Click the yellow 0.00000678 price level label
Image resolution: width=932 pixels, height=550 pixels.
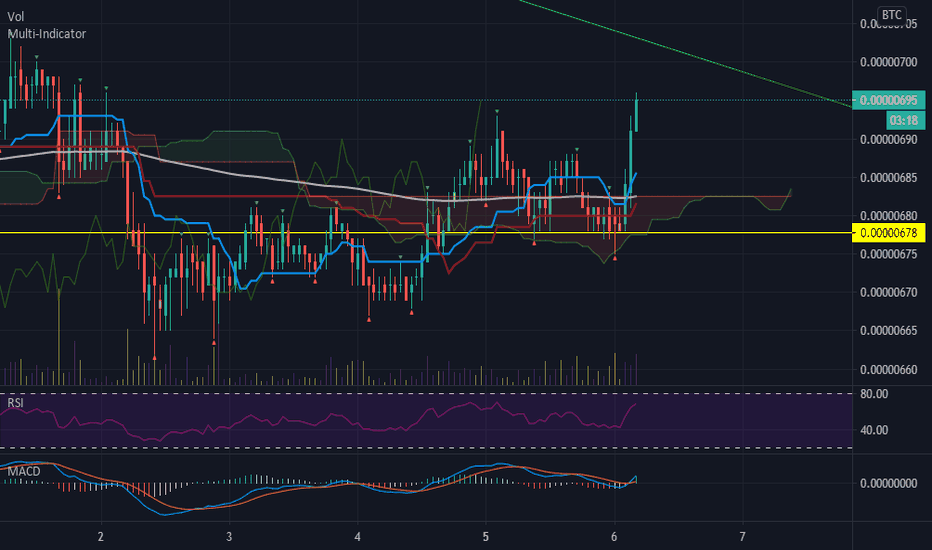tap(889, 232)
